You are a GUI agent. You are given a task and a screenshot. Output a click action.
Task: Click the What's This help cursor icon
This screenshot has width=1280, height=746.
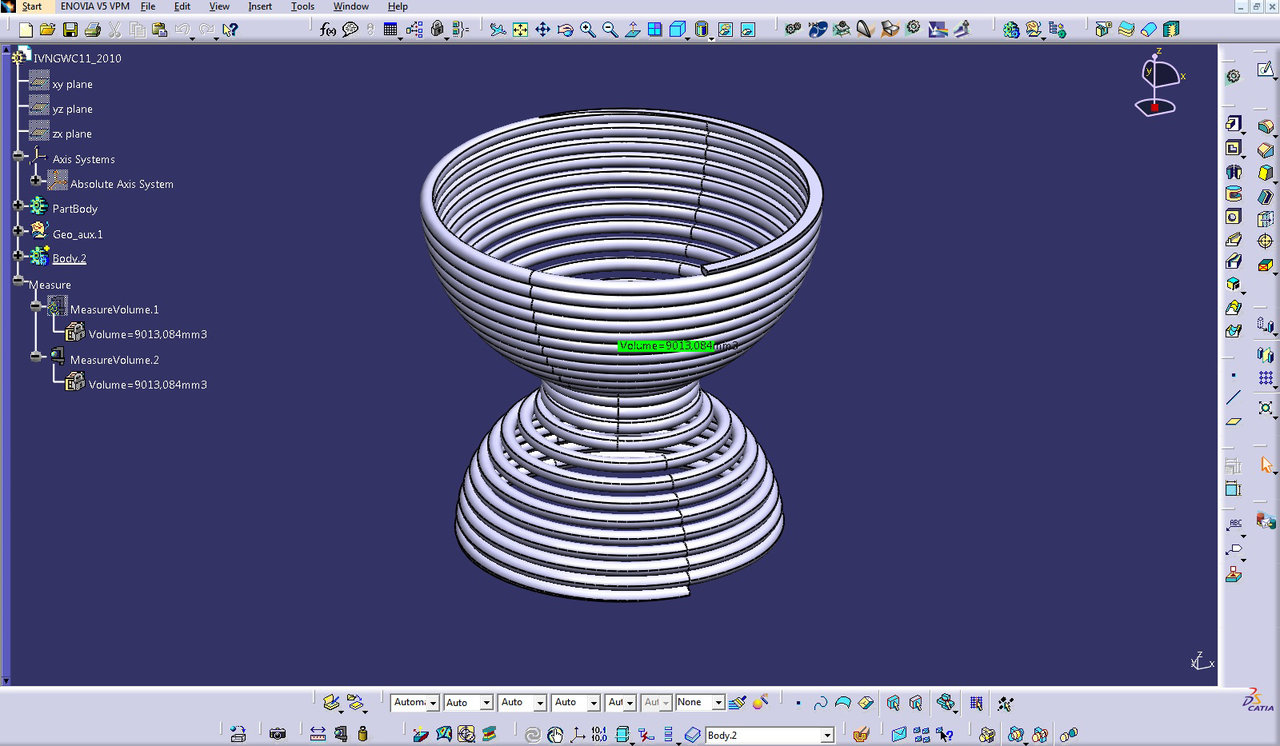click(230, 30)
